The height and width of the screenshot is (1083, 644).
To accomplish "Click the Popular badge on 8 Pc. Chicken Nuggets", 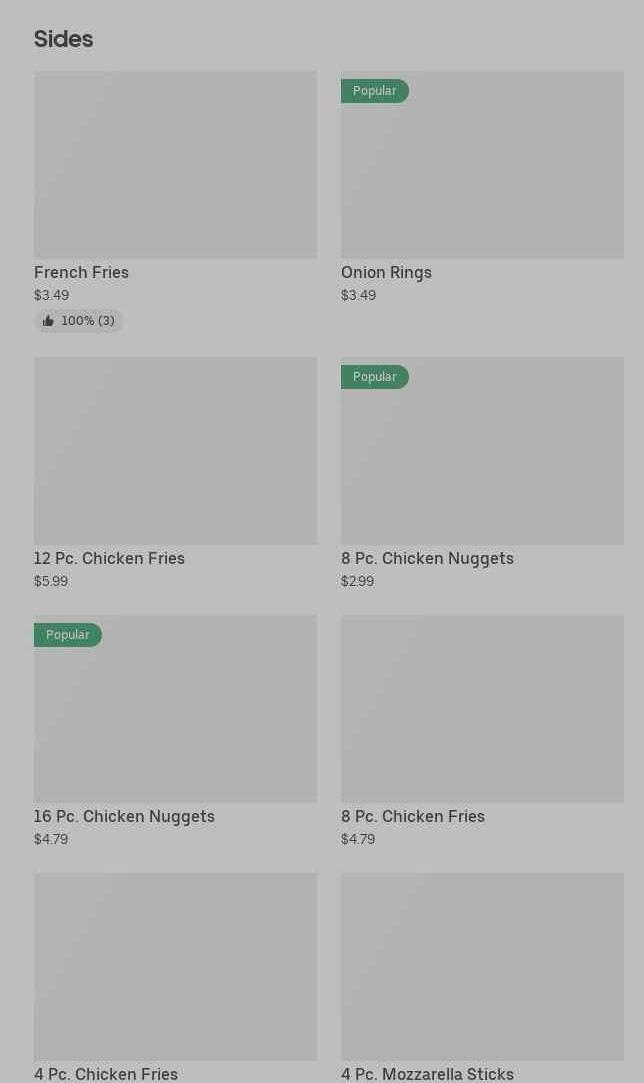I will click(375, 377).
